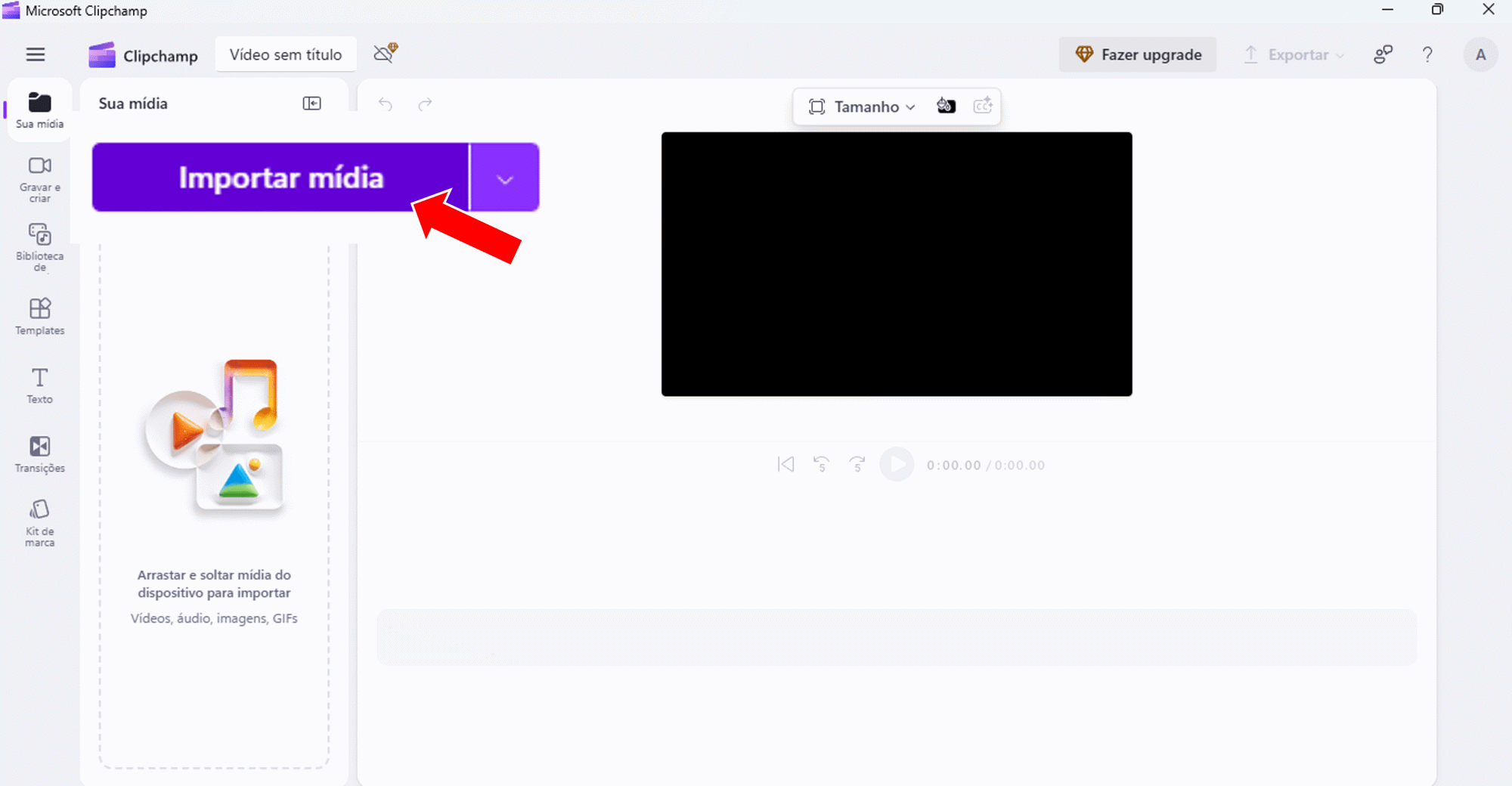This screenshot has height=786, width=1512.
Task: Click the cloud sync disabled icon
Action: click(x=386, y=53)
